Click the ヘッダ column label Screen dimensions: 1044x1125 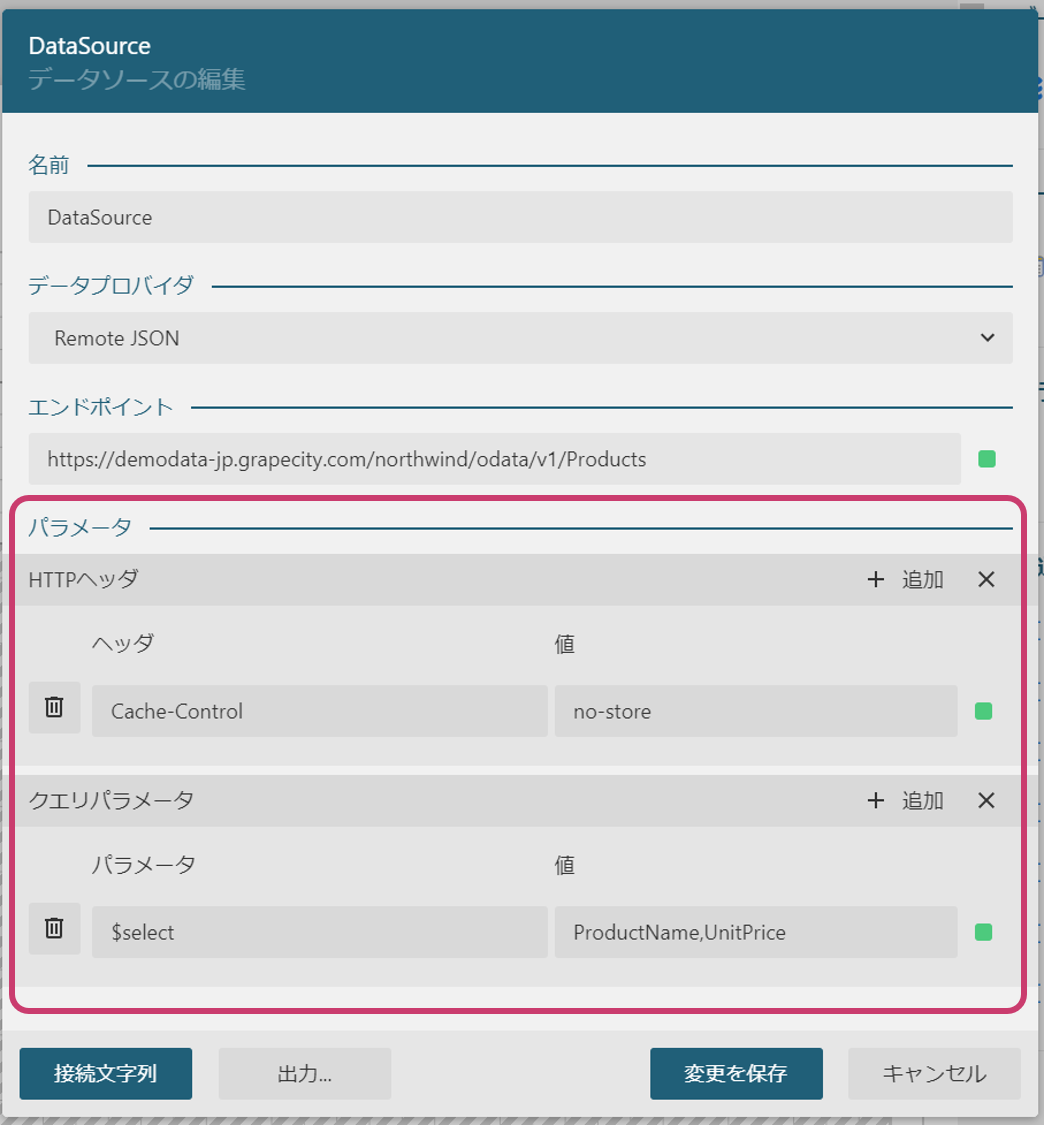point(123,643)
